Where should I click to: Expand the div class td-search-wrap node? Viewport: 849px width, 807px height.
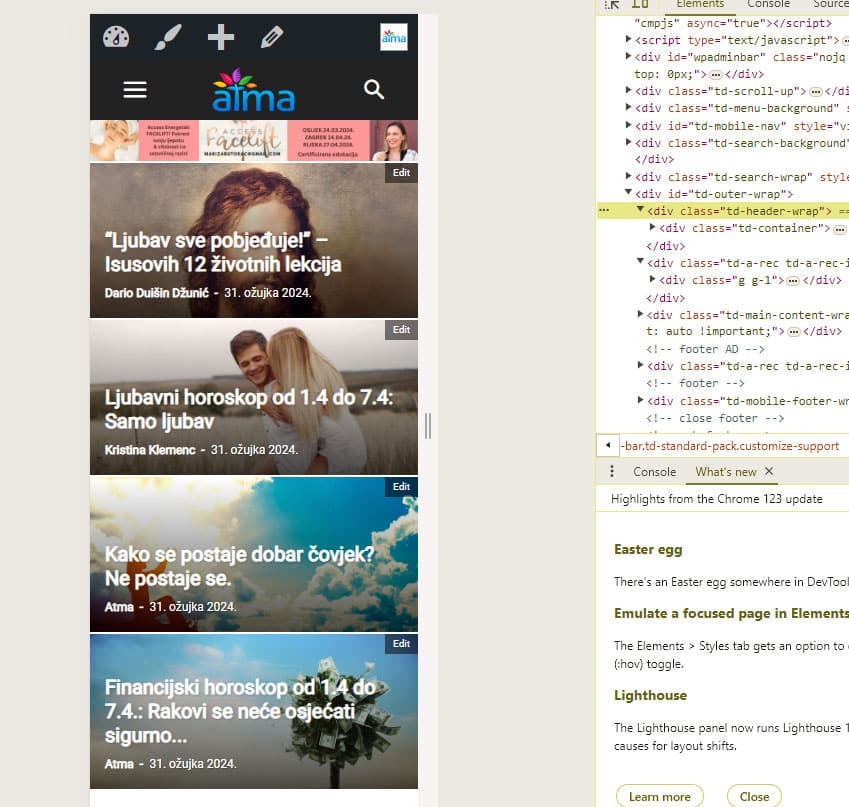tap(628, 176)
